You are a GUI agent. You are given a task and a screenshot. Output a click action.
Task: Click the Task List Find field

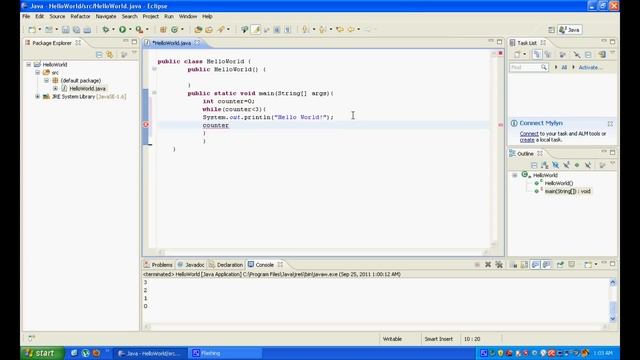point(528,67)
